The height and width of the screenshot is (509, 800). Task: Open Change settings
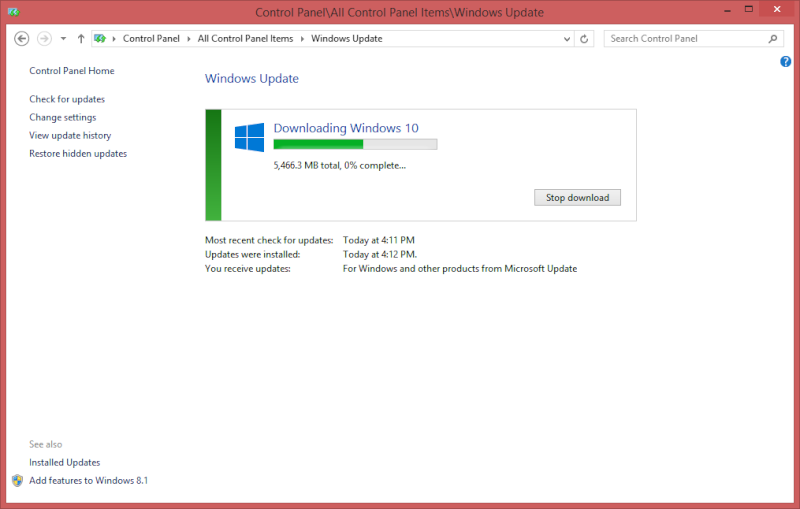62,117
